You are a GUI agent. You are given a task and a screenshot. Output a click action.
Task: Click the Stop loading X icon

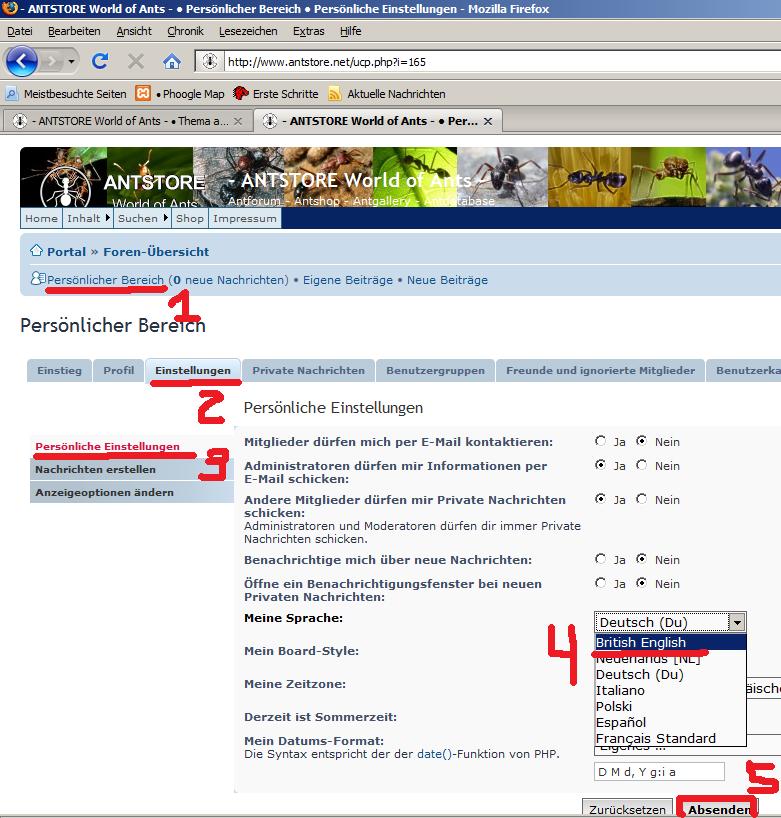tap(136, 61)
